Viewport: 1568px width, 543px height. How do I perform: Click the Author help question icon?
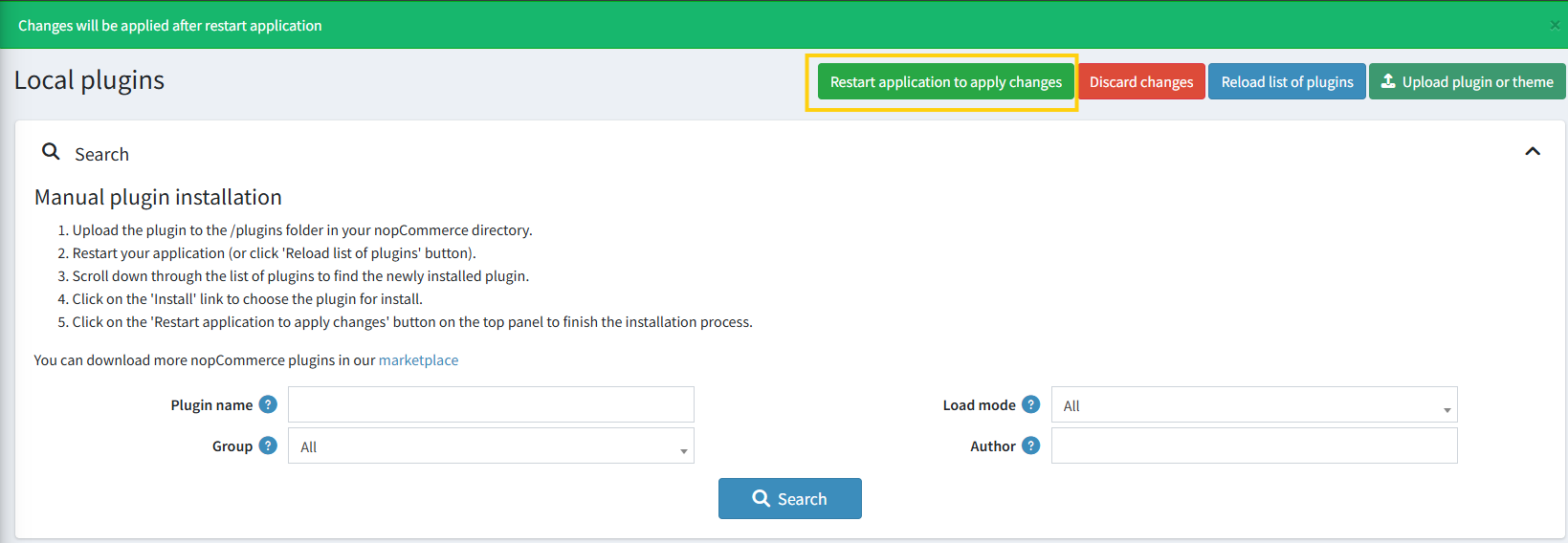pyautogui.click(x=1030, y=445)
